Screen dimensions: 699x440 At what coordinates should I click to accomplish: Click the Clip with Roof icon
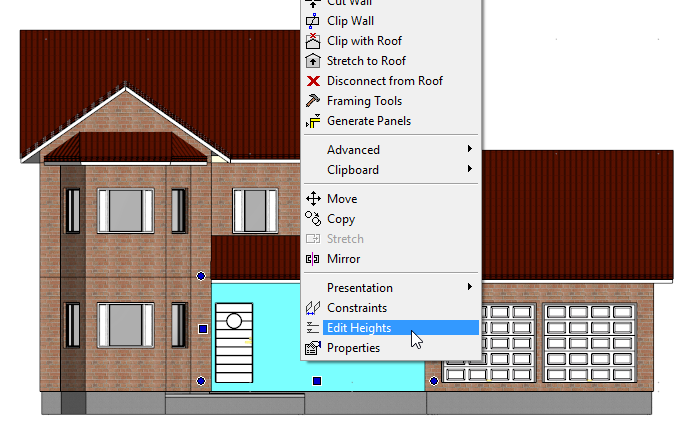point(313,41)
